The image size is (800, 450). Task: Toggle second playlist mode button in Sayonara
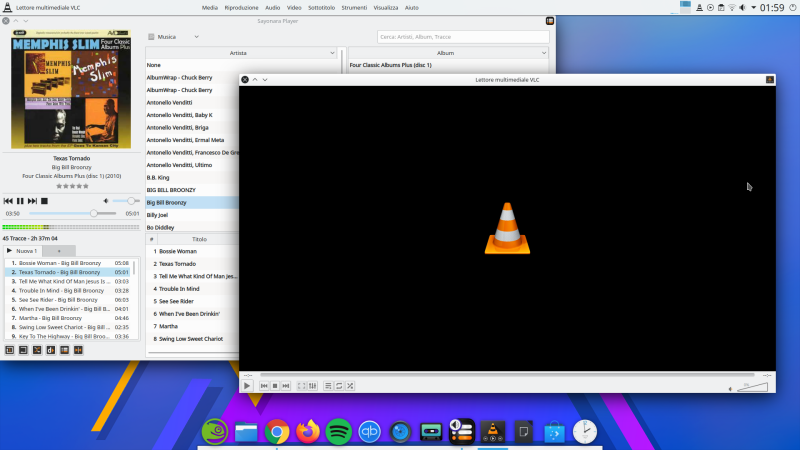coord(23,350)
